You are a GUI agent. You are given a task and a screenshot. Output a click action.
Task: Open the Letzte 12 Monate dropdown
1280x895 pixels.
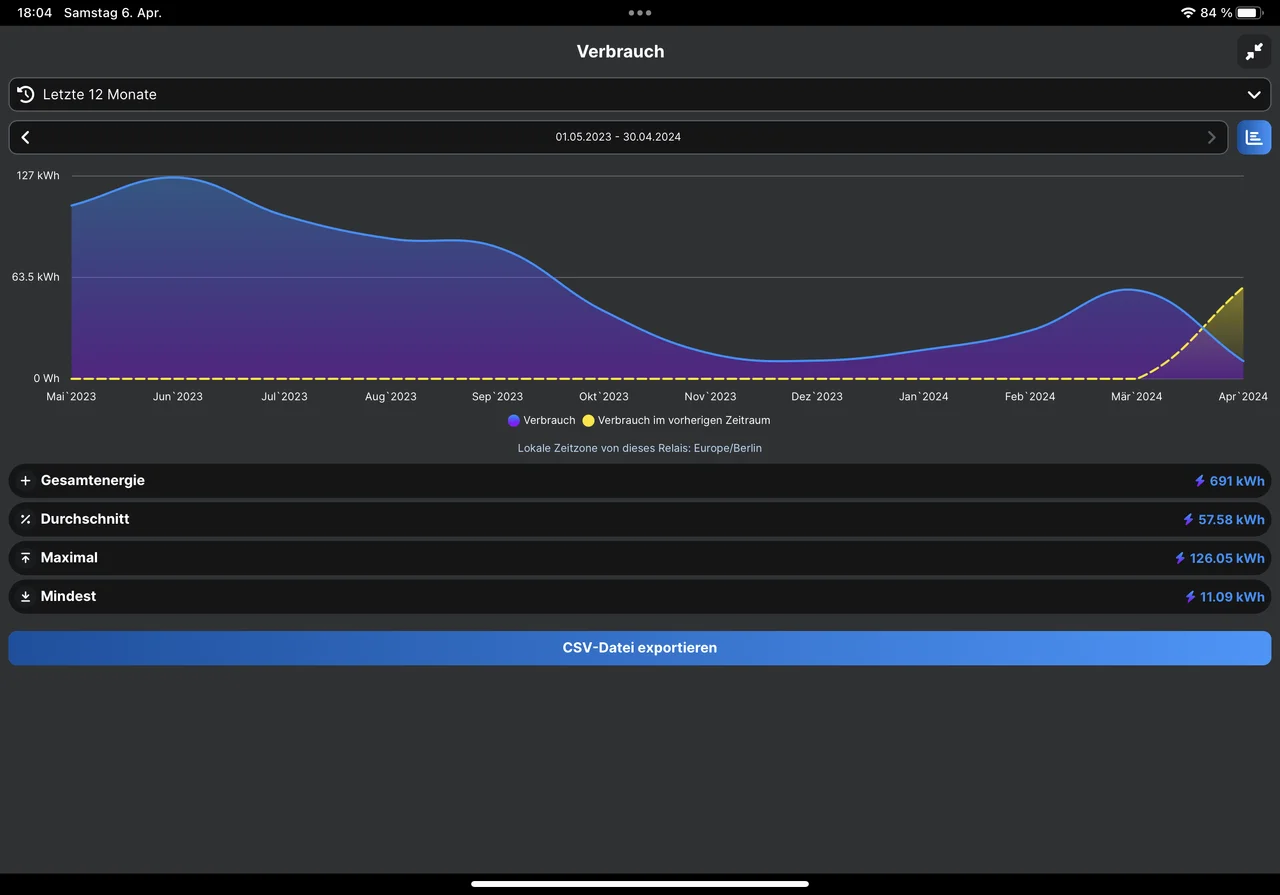[640, 94]
